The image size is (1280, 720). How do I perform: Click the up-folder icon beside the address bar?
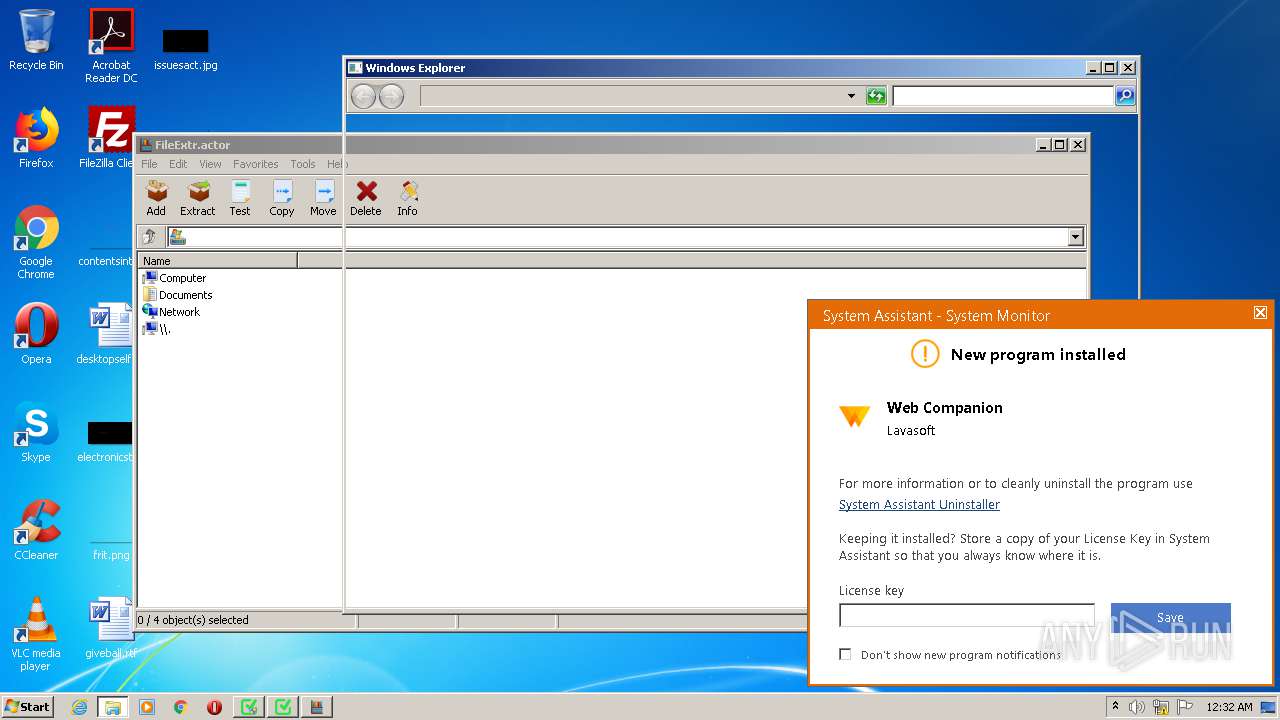point(150,237)
